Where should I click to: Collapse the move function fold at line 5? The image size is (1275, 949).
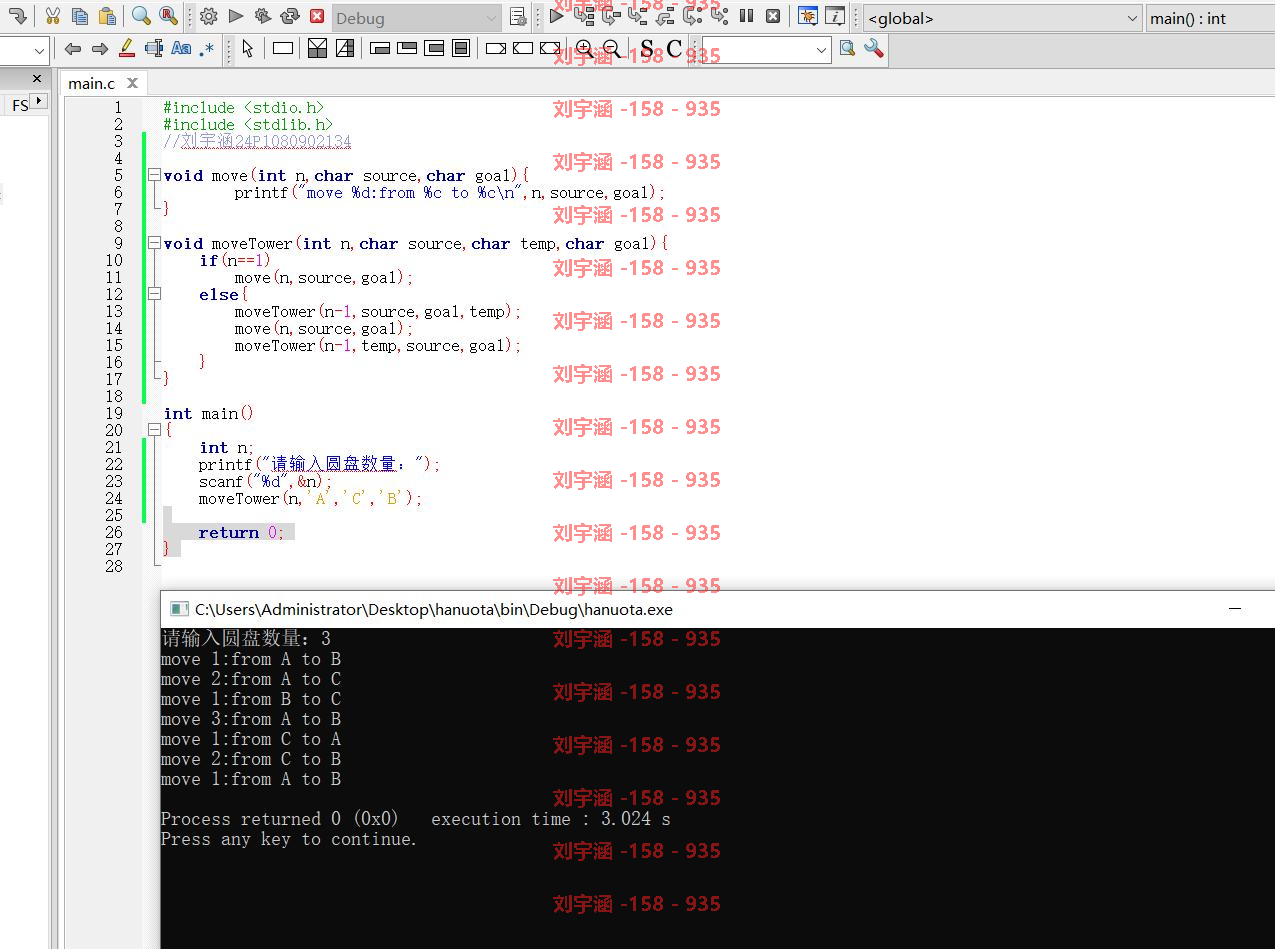154,175
